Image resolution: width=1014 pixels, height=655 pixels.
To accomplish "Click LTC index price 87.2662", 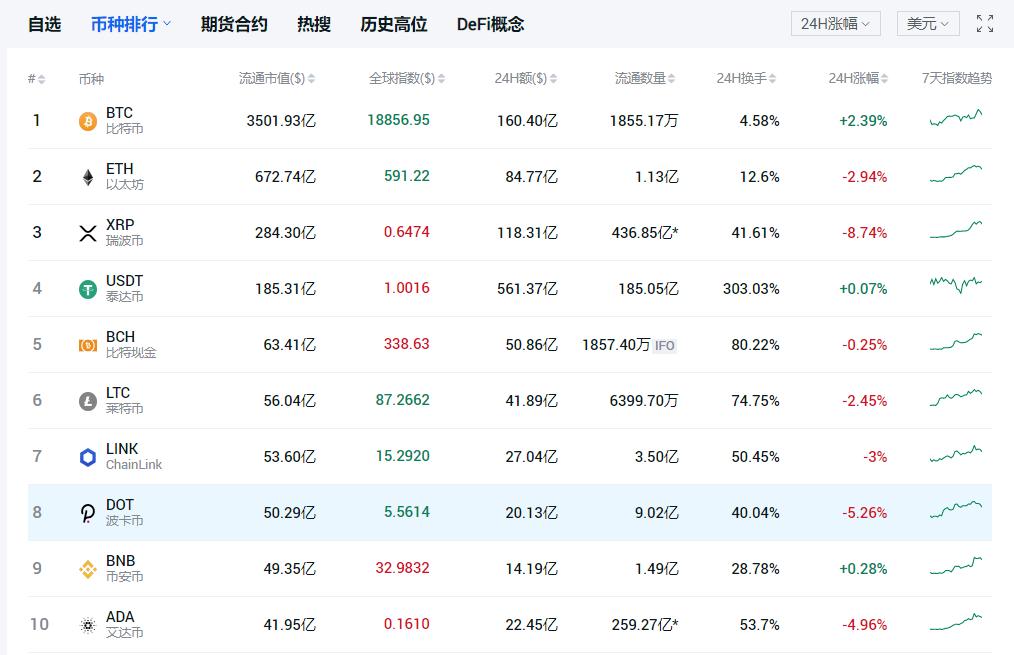I will coord(403,400).
